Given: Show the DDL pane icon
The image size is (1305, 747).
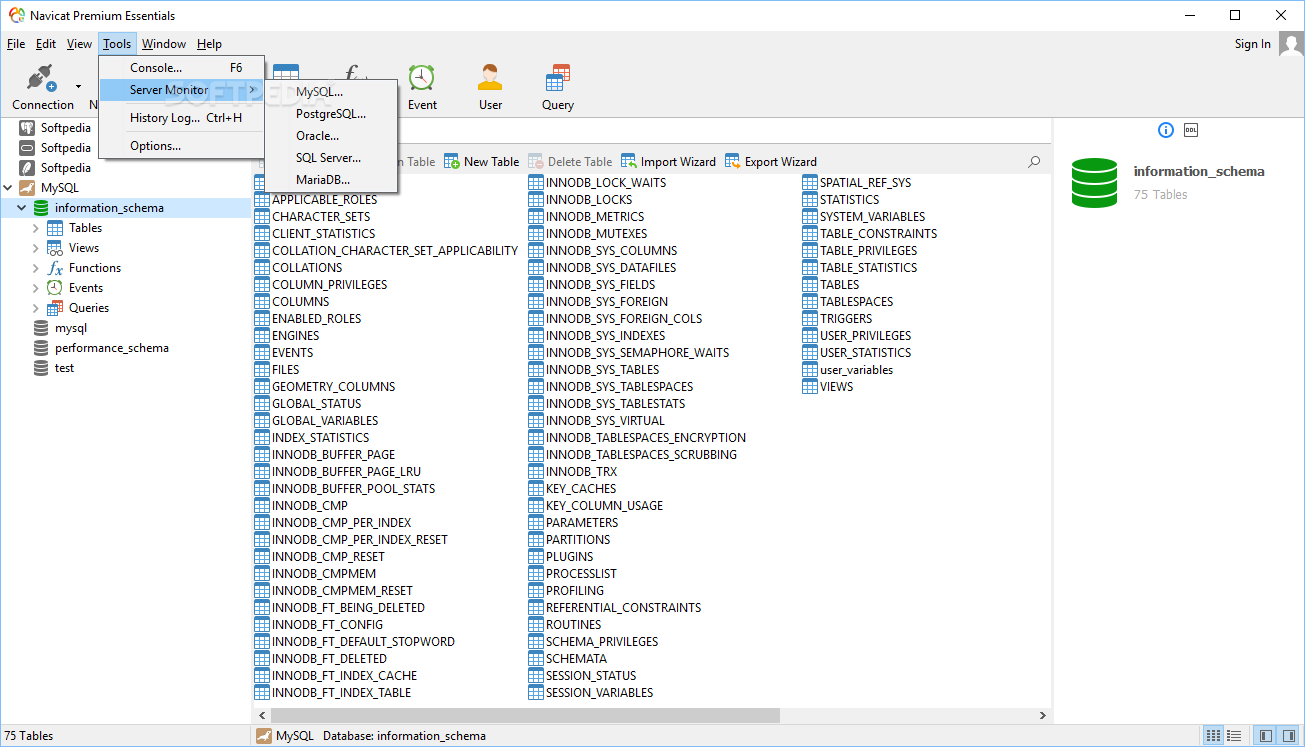Looking at the screenshot, I should click(x=1191, y=130).
